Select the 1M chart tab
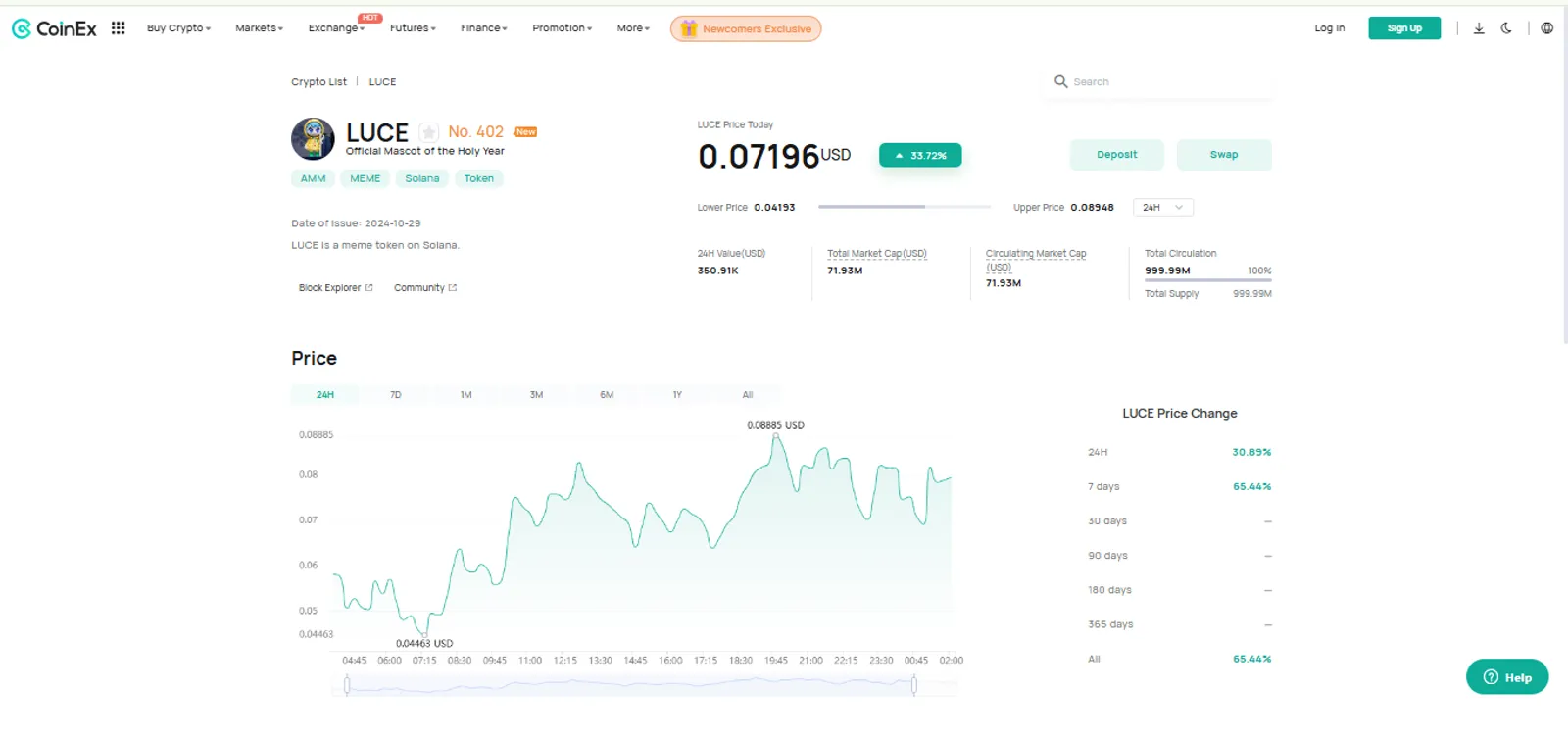 click(466, 395)
